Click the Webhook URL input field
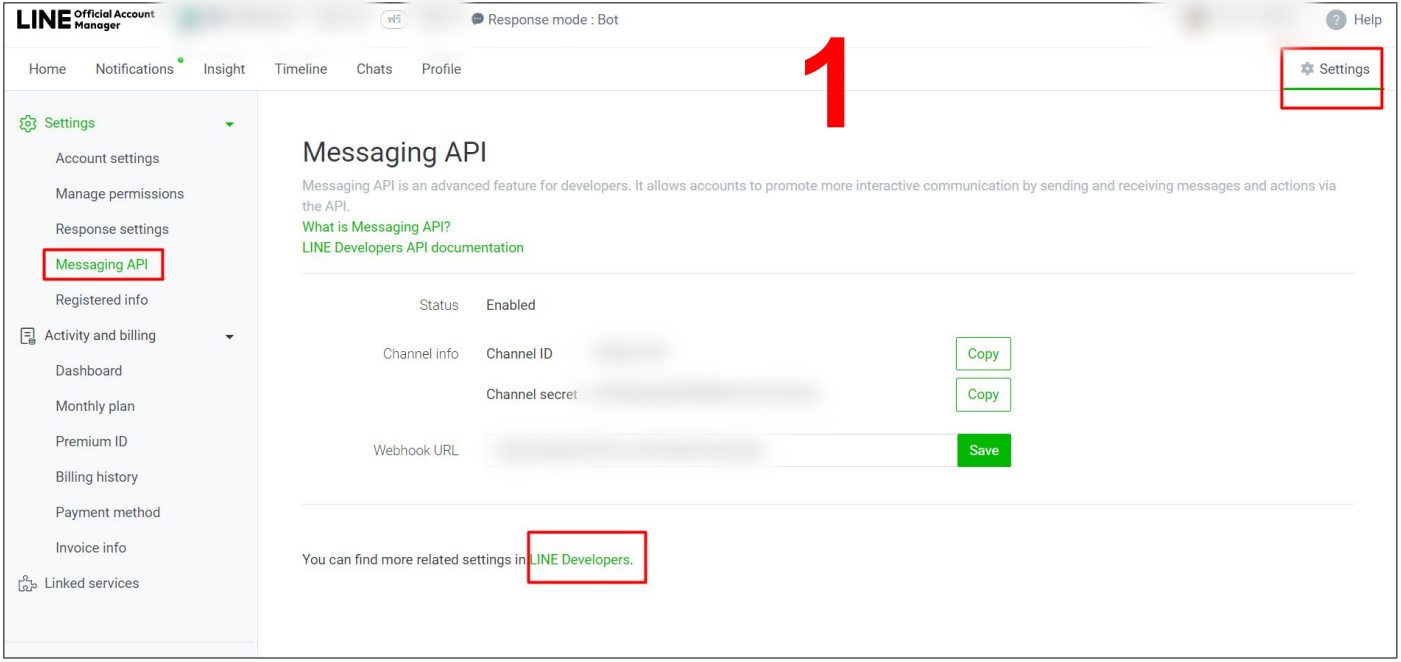Screen dimensions: 1401x662 tap(721, 450)
